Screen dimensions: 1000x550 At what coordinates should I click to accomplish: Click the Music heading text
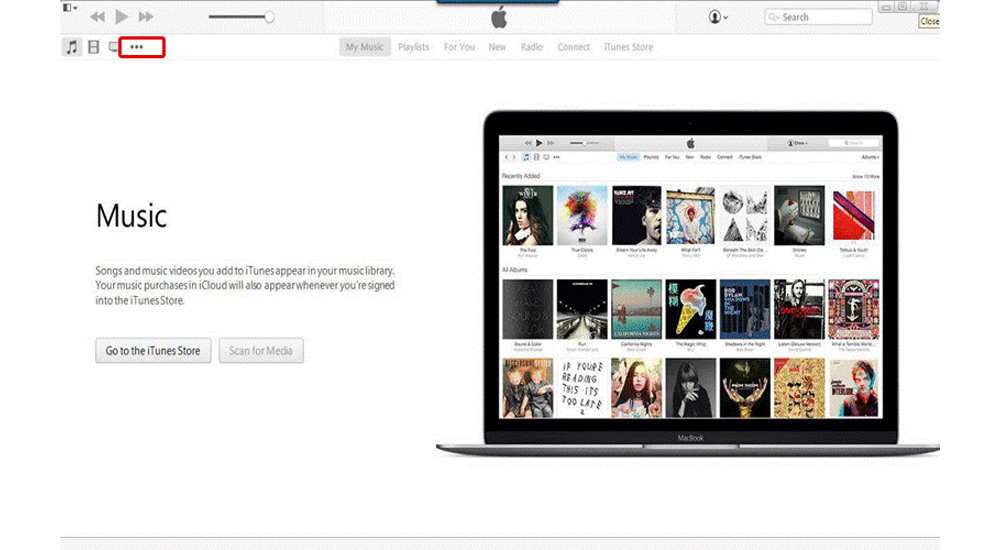131,216
